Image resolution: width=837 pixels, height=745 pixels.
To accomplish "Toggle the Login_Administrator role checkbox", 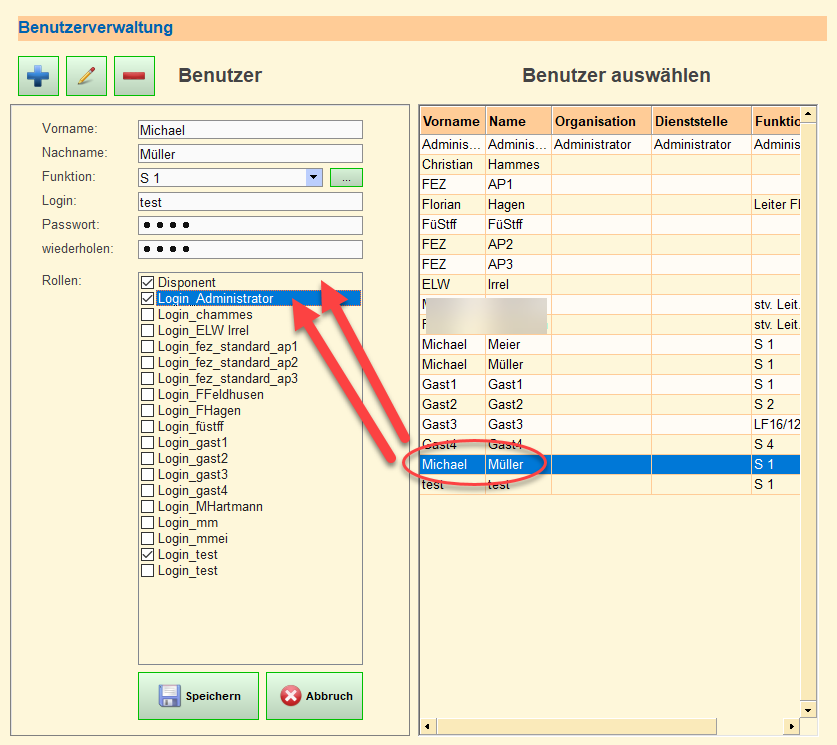I will click(148, 299).
